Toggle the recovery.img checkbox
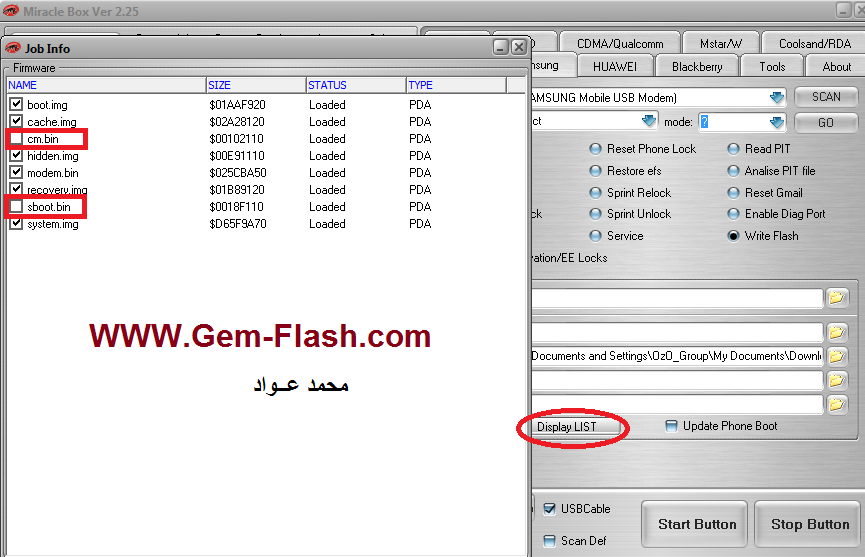Image resolution: width=865 pixels, height=557 pixels. tap(16, 189)
